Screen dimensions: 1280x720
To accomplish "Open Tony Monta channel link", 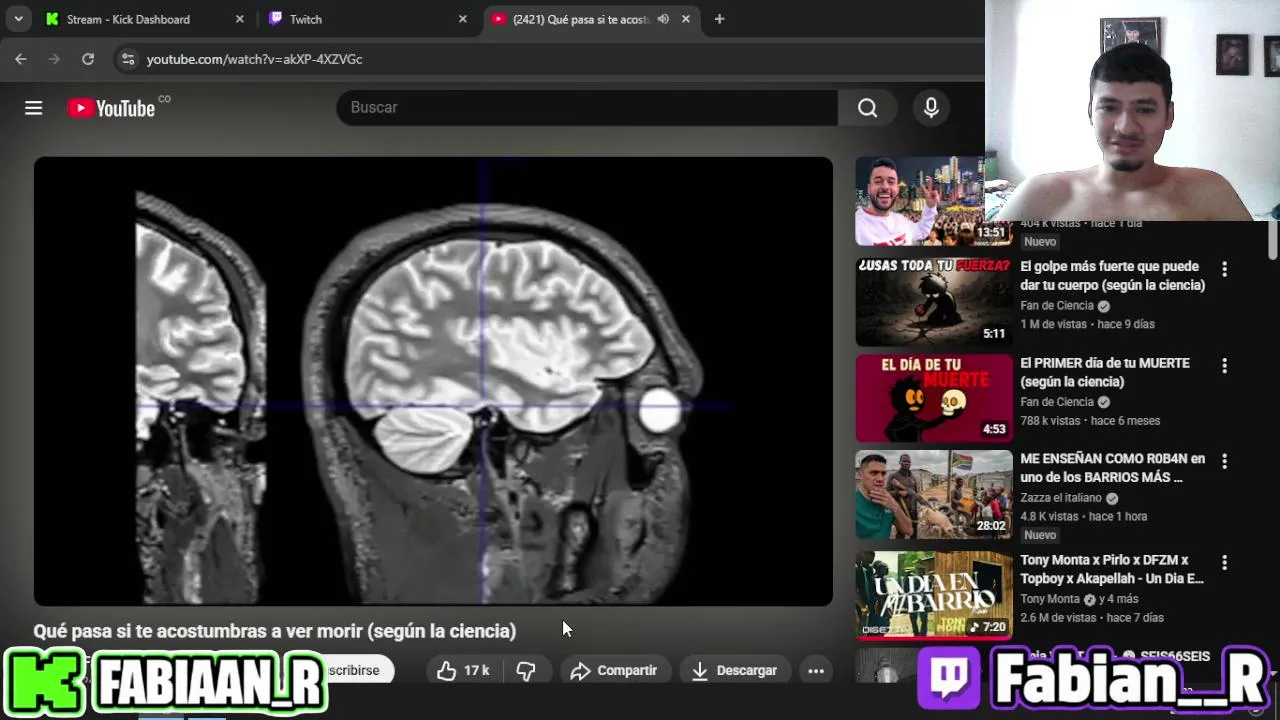I will pos(1050,599).
